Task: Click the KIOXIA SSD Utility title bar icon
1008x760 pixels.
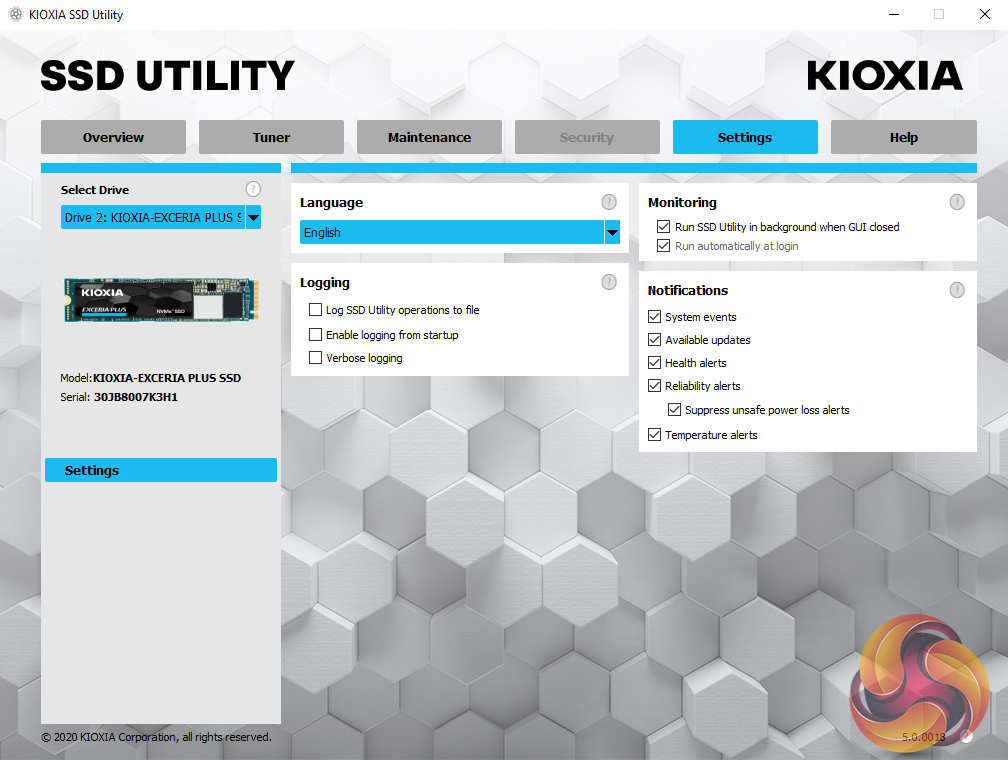Action: click(x=15, y=14)
